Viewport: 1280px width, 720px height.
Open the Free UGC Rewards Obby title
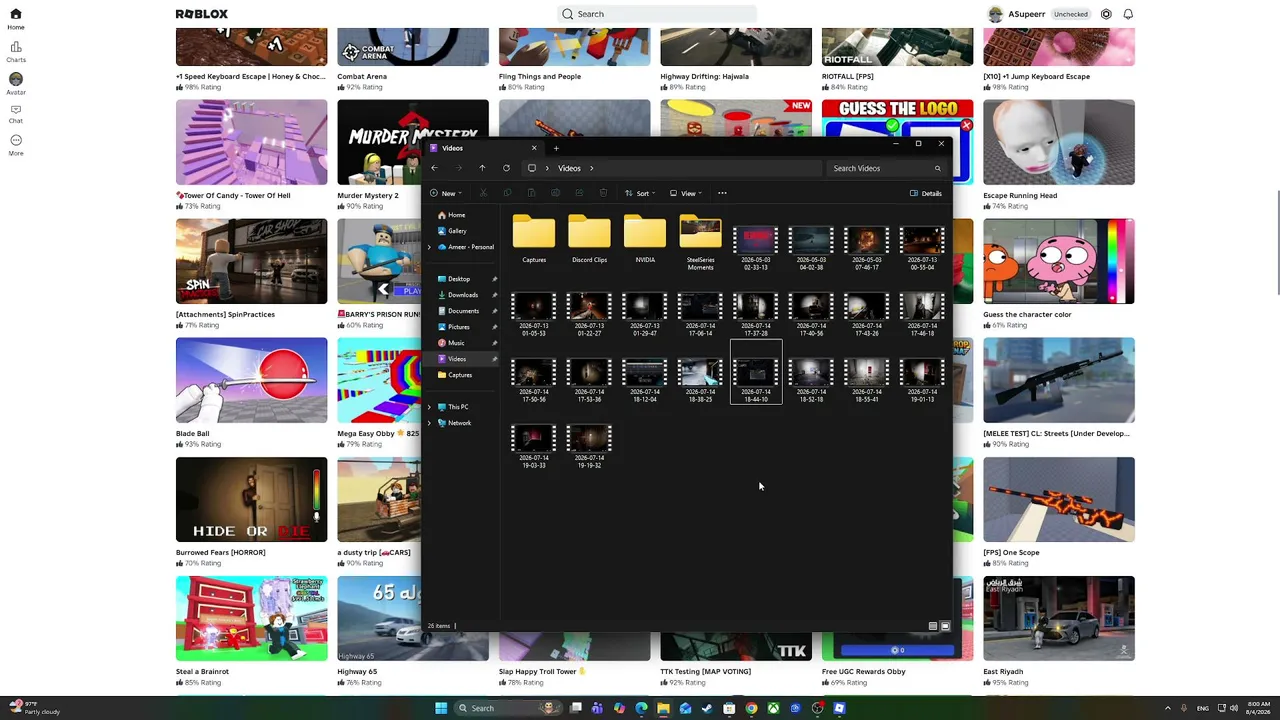[x=864, y=672]
